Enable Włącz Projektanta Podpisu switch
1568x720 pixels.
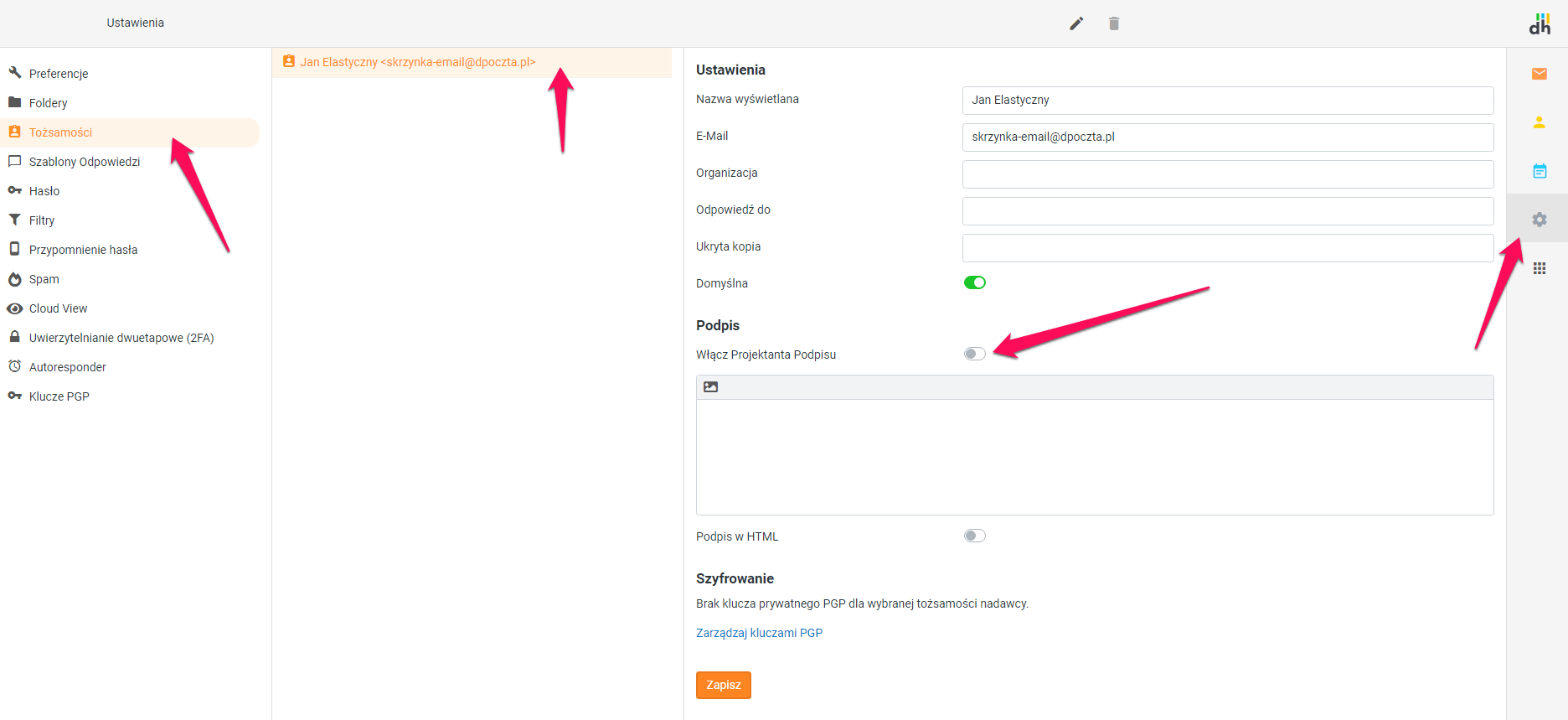(975, 354)
